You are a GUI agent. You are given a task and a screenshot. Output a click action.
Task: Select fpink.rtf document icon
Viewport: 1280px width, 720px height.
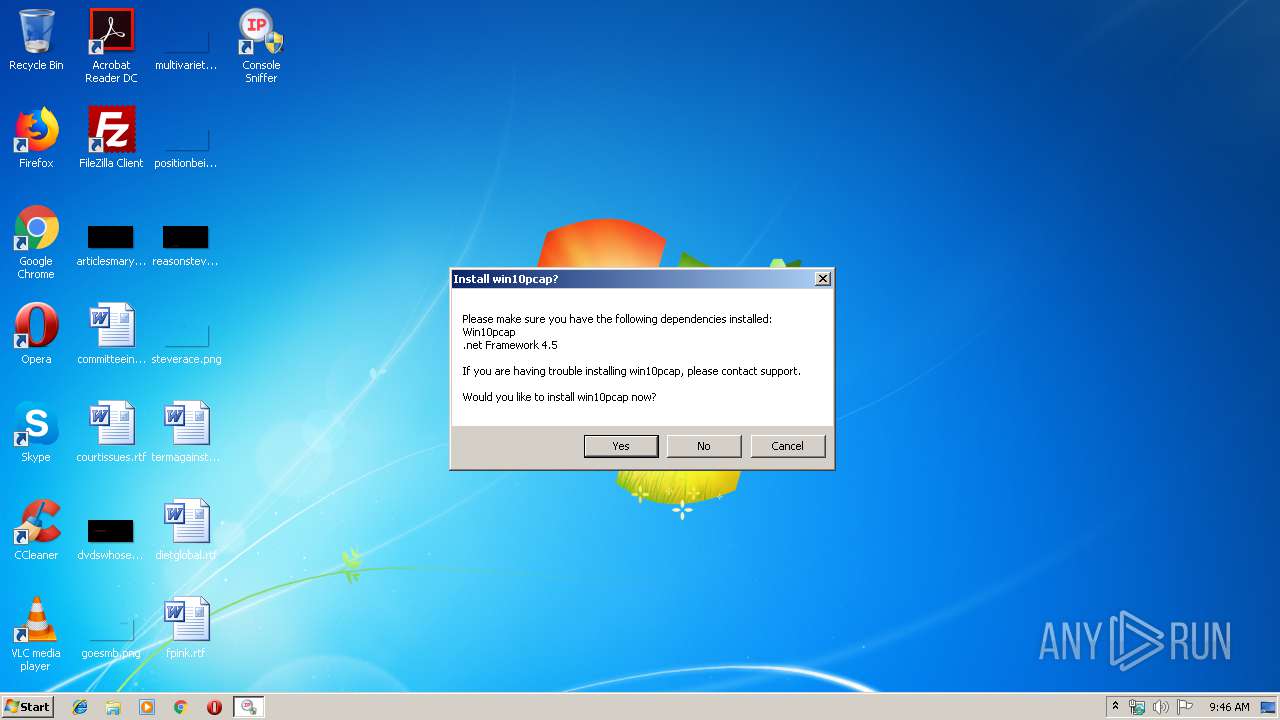coord(186,628)
